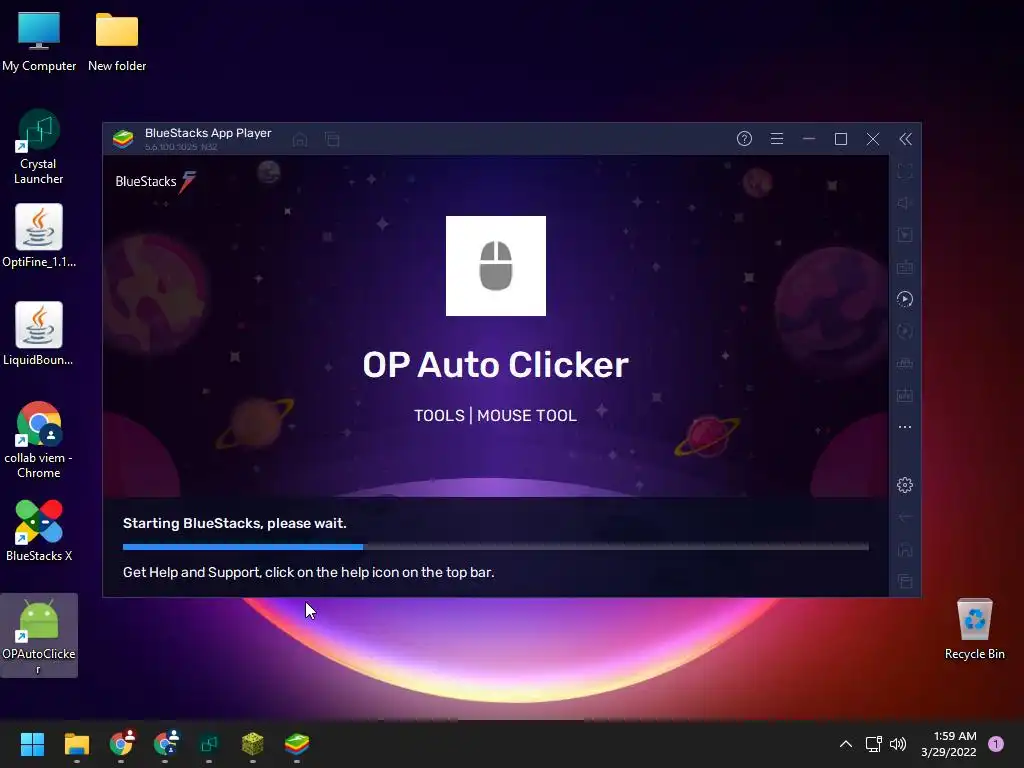Click the 'OP Auto Clicker' title text
The width and height of the screenshot is (1024, 768).
(x=496, y=364)
